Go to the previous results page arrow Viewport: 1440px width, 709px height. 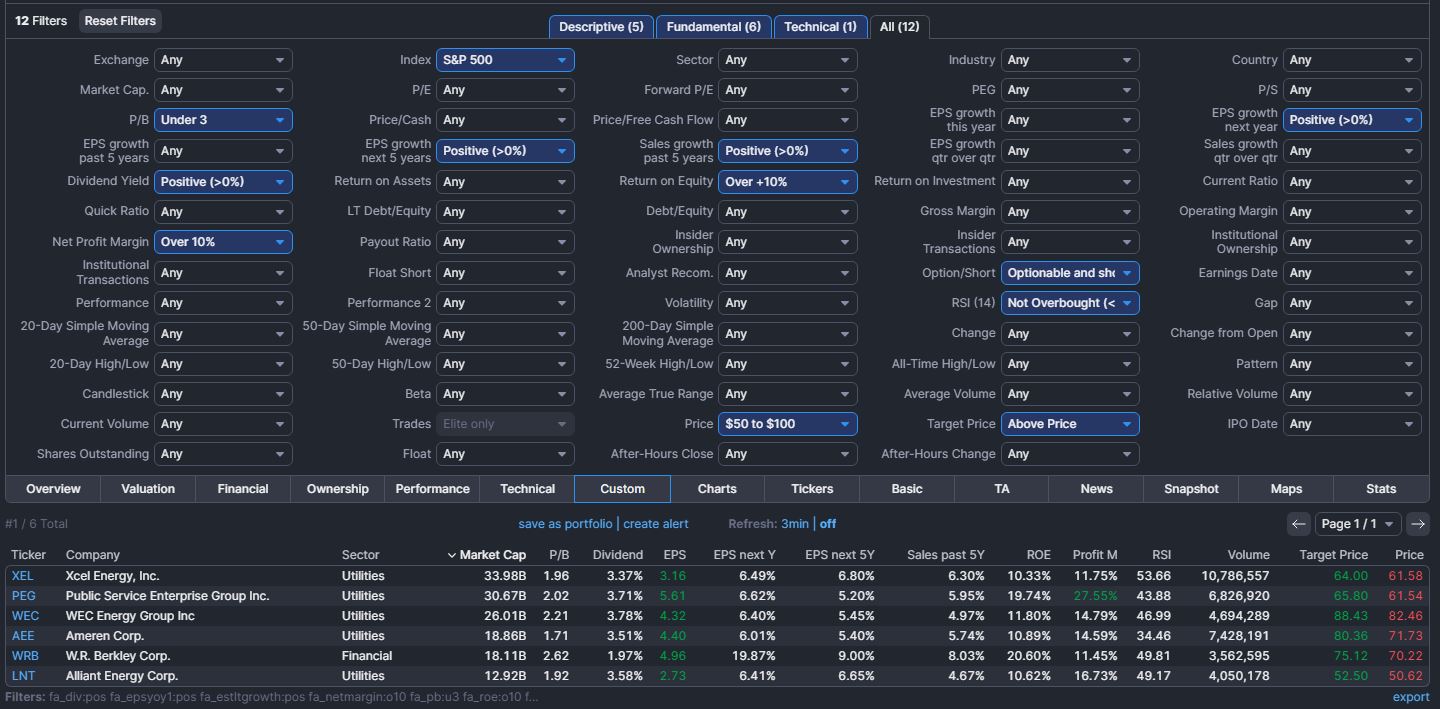point(1298,523)
